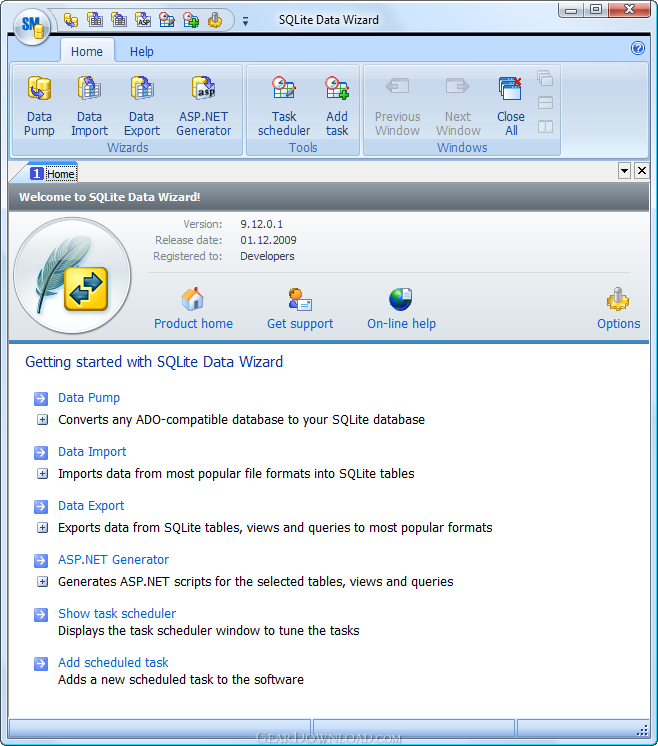Click the SQLite feather logo image

pos(72,275)
